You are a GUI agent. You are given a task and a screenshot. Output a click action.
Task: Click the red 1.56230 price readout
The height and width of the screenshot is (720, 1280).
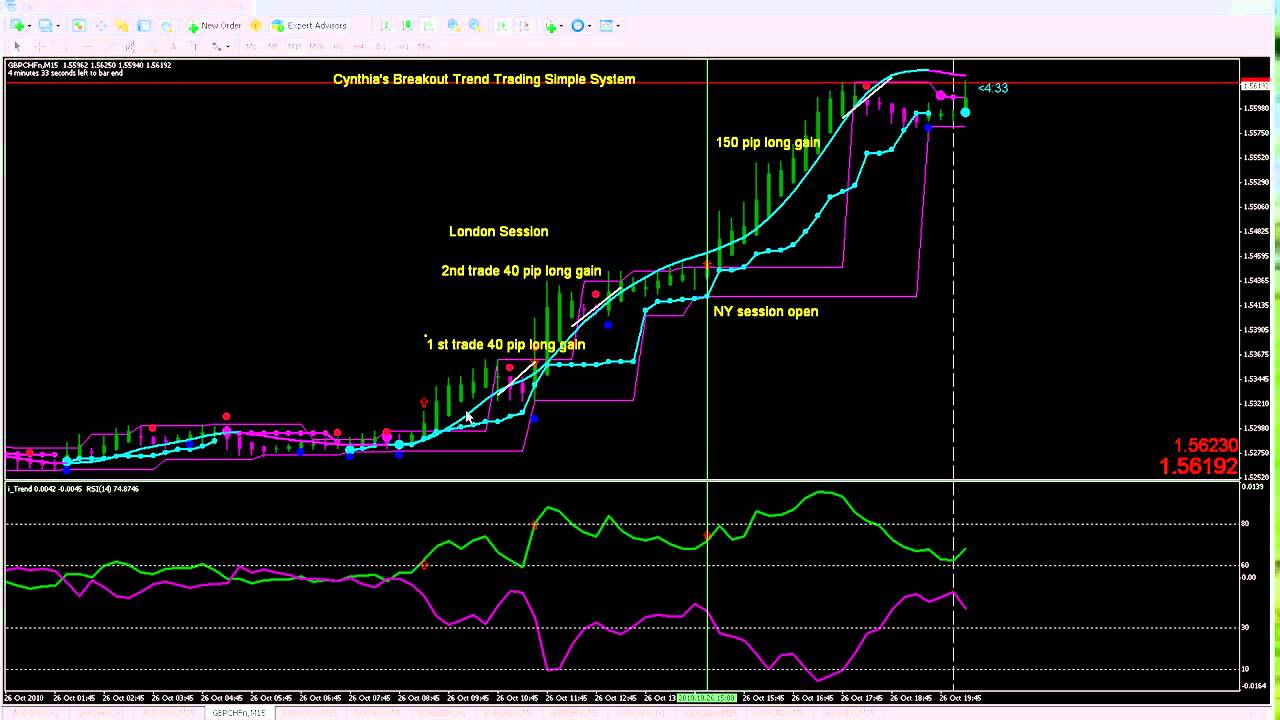[1206, 446]
